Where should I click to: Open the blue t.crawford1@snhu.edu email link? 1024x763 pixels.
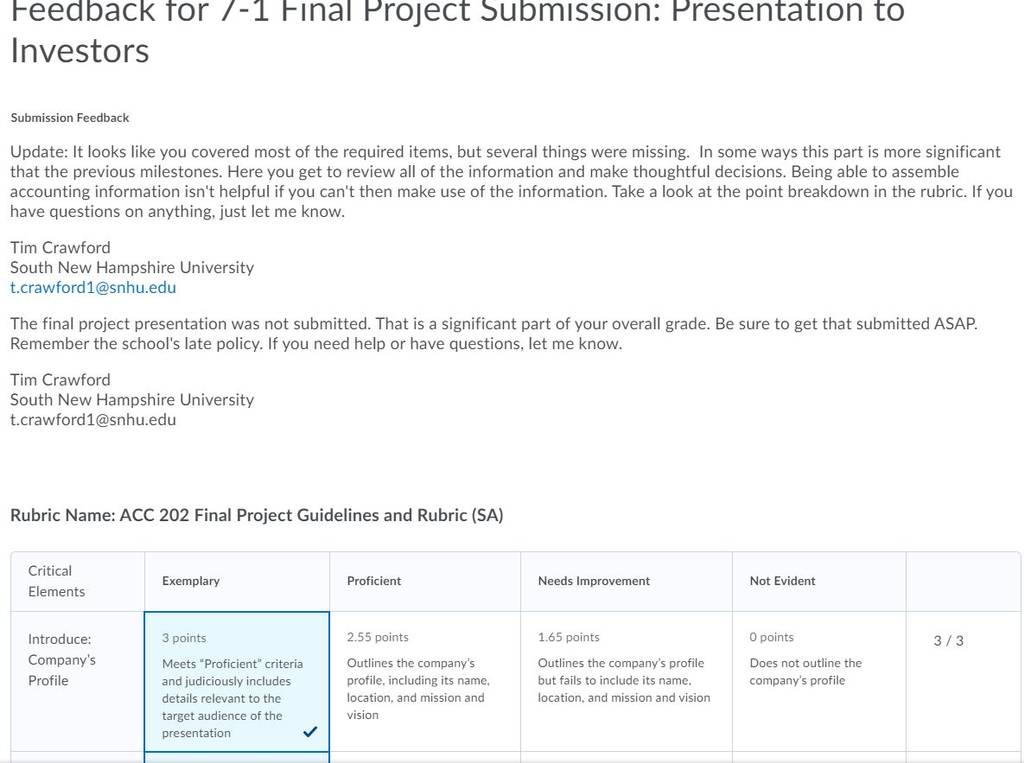click(x=93, y=287)
